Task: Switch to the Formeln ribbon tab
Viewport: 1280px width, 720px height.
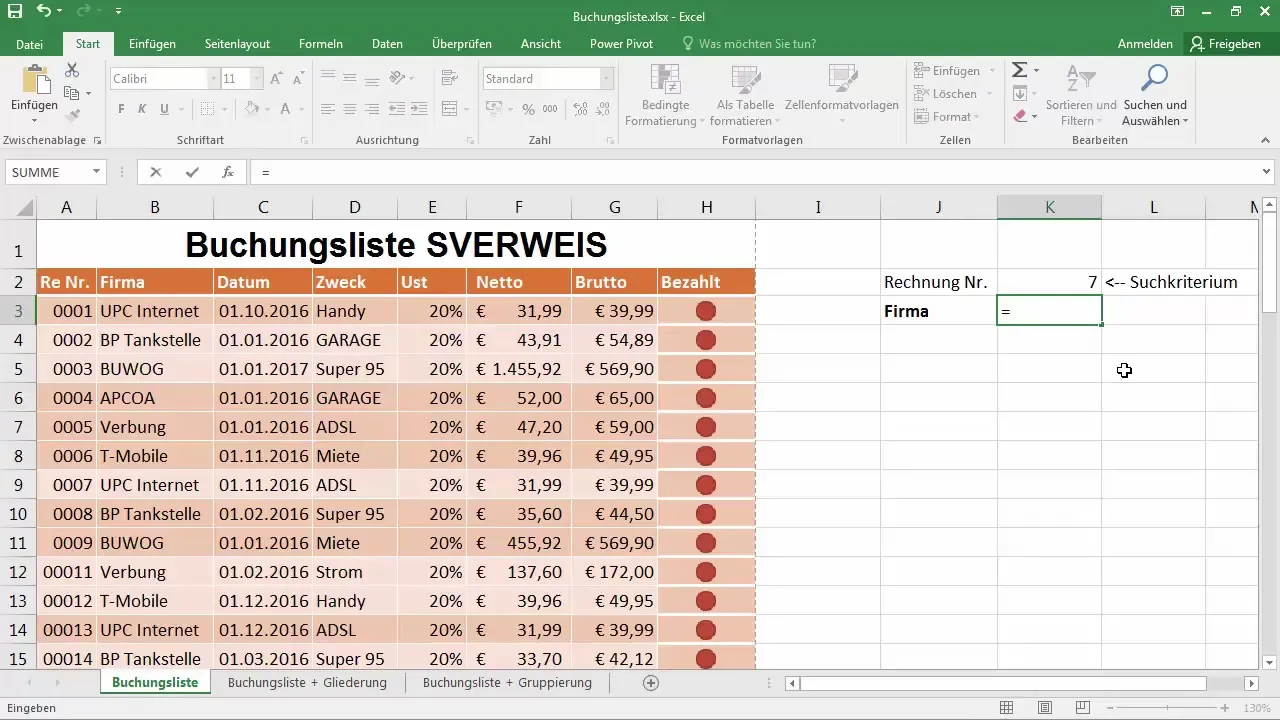Action: 321,44
